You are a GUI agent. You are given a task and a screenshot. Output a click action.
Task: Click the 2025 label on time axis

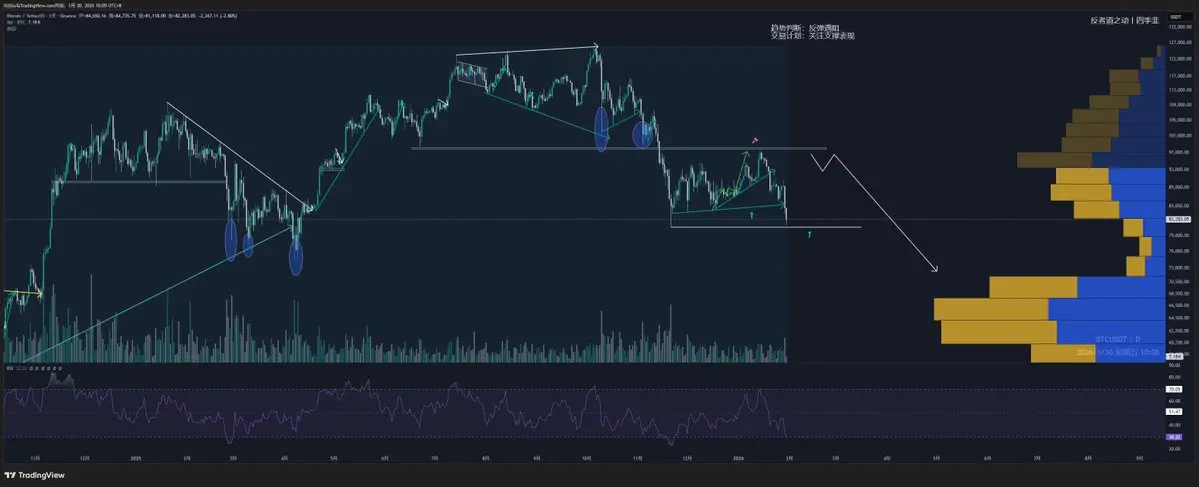(136, 459)
